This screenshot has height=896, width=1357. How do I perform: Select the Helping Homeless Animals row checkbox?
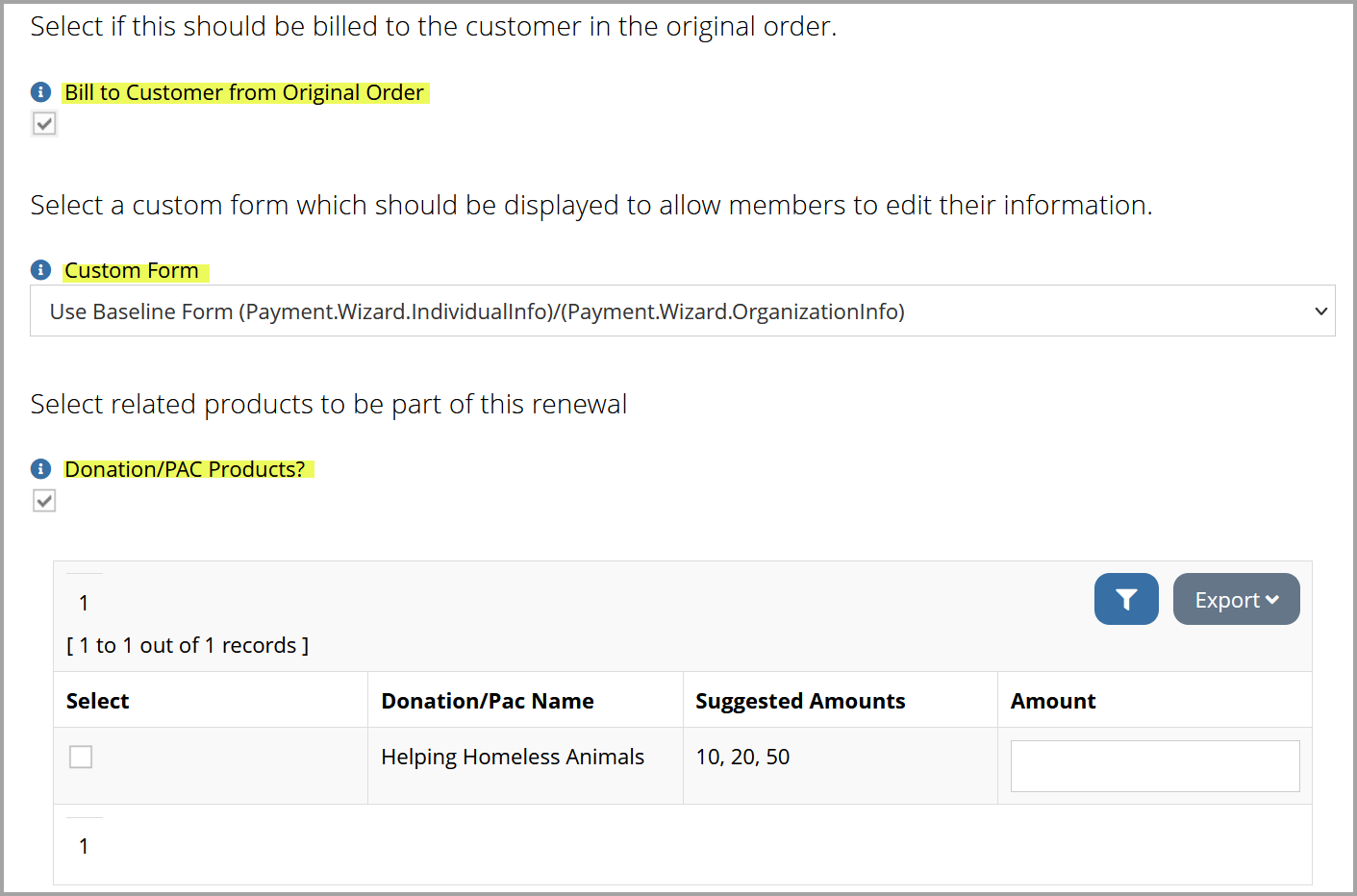tap(81, 757)
